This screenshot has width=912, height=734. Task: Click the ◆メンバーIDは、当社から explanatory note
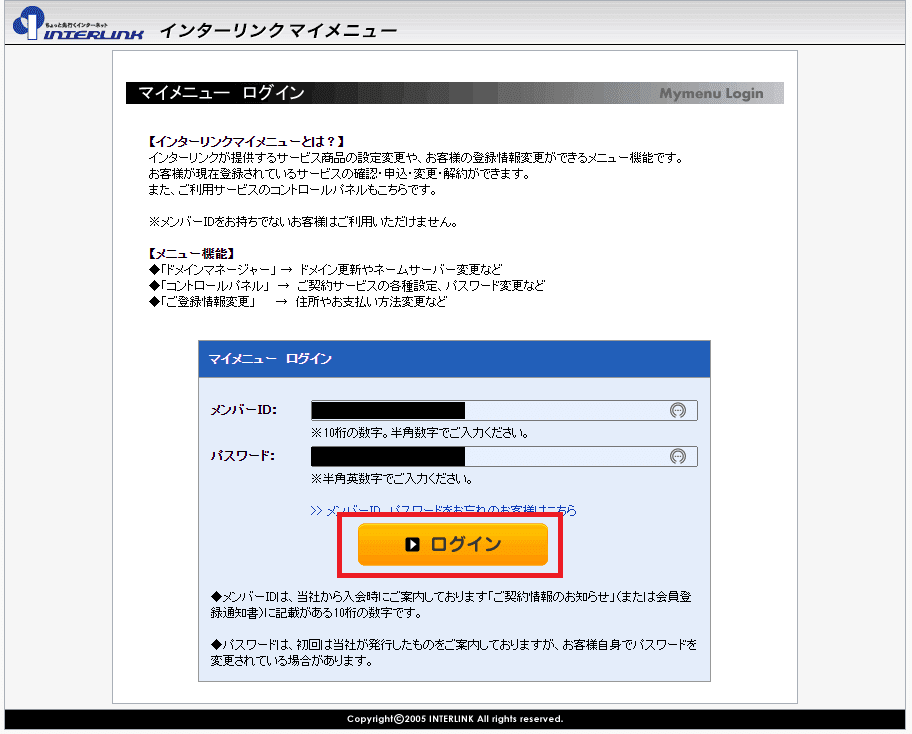pos(451,605)
